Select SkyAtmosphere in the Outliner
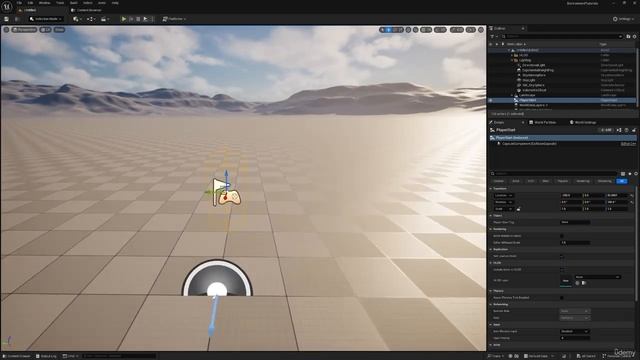The image size is (640, 360). click(533, 75)
